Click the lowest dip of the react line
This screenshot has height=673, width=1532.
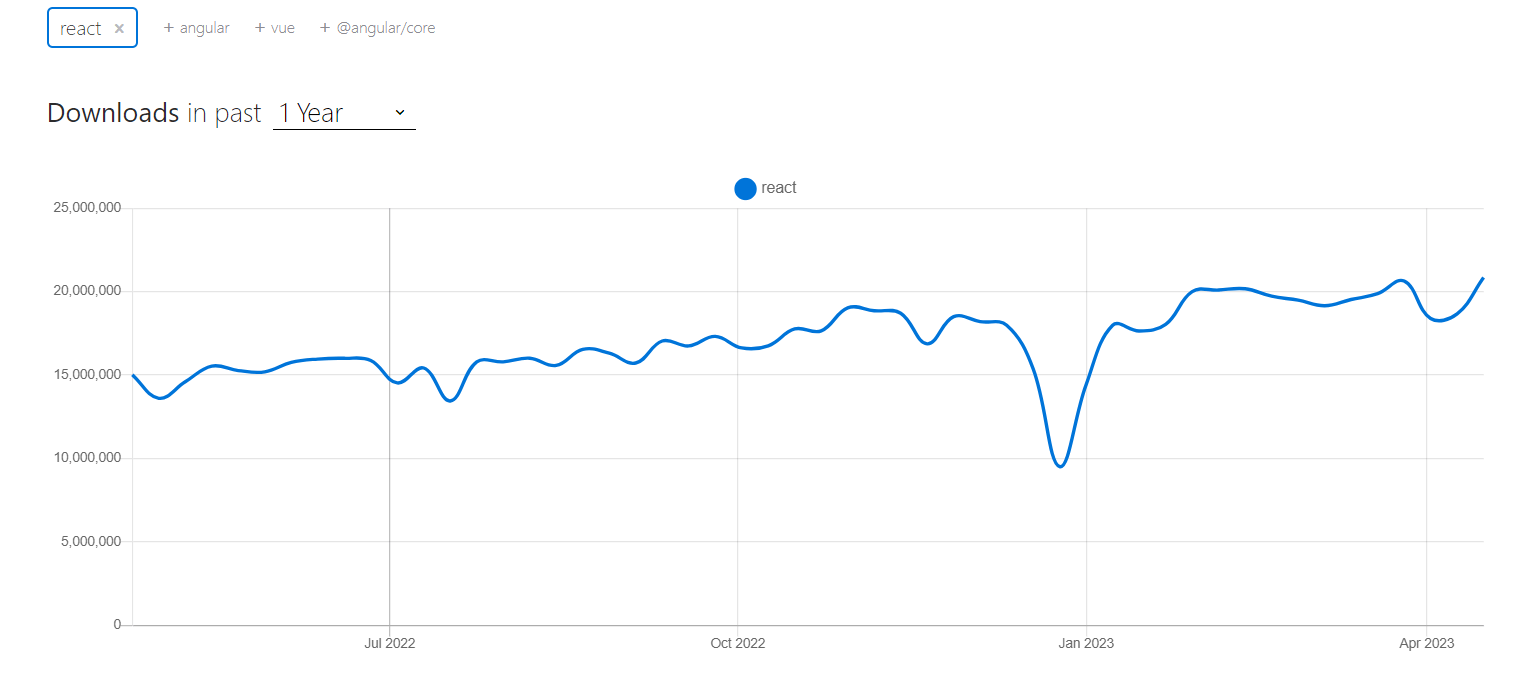click(x=1060, y=466)
